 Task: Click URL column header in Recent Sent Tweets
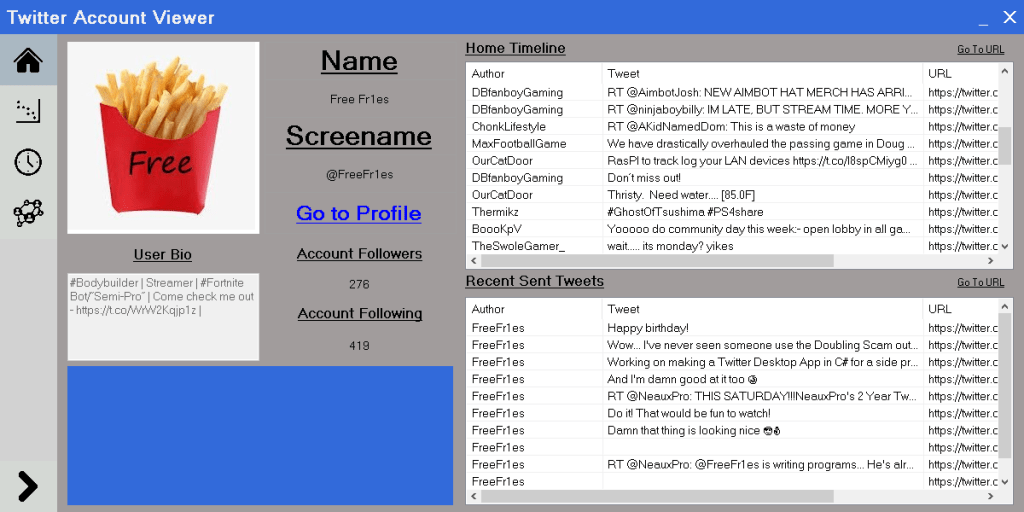coord(960,310)
